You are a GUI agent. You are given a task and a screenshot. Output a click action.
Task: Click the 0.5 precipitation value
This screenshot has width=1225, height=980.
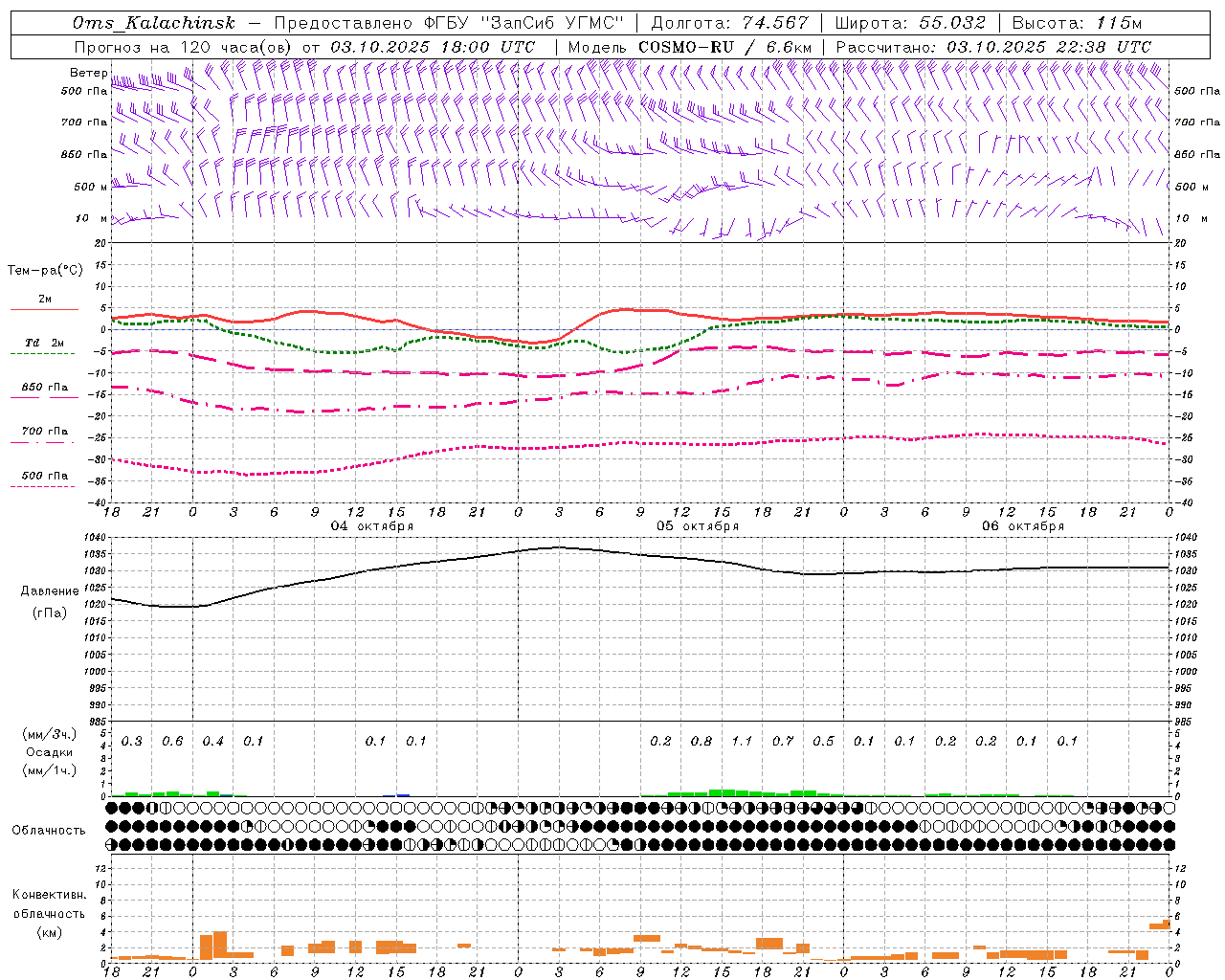(x=823, y=741)
